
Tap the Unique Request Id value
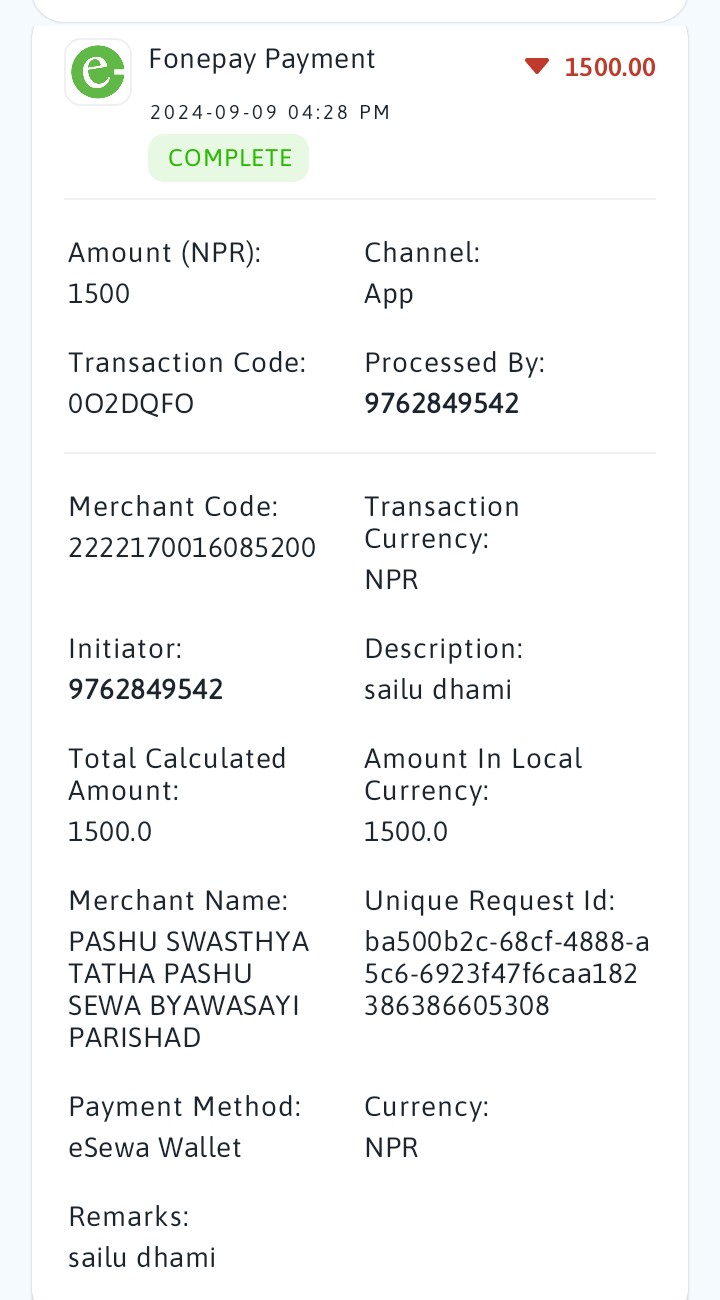[508, 974]
